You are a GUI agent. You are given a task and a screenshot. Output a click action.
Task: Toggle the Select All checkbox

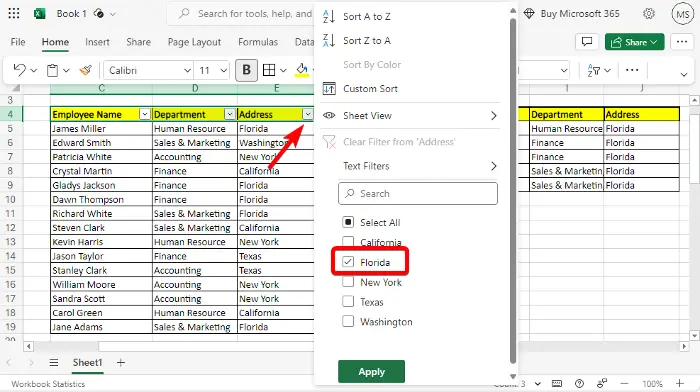click(348, 222)
